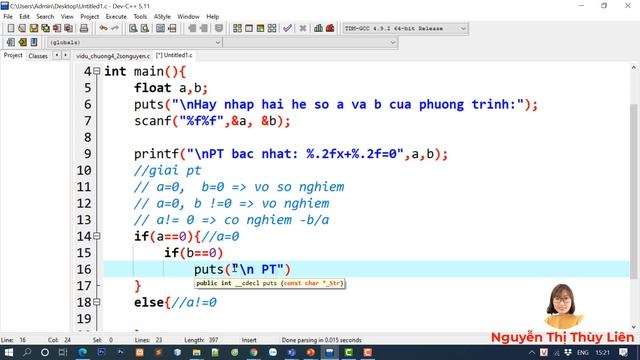640x360 pixels.
Task: Click the Close All files icon
Action: (x=69, y=28)
